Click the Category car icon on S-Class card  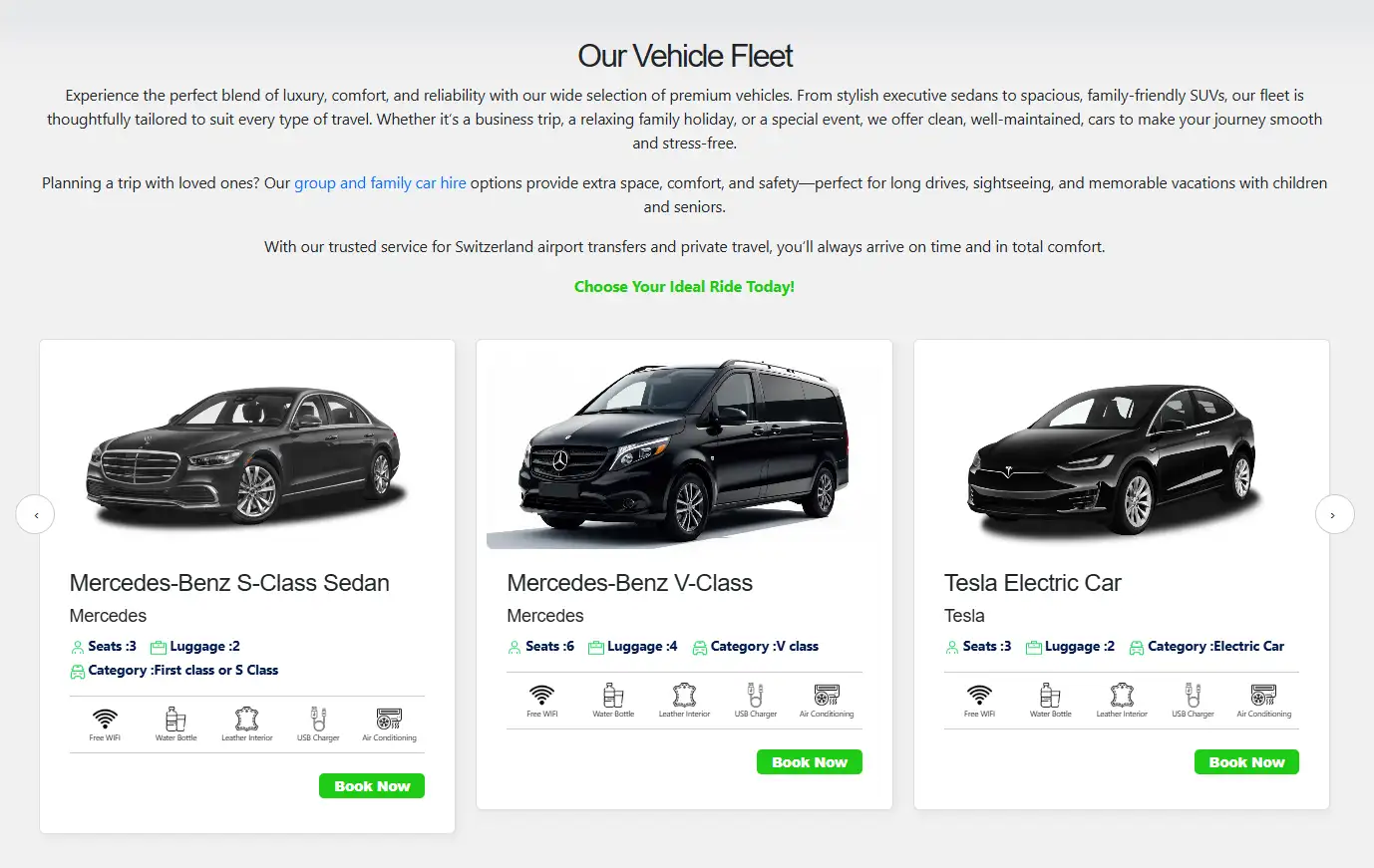pos(77,672)
